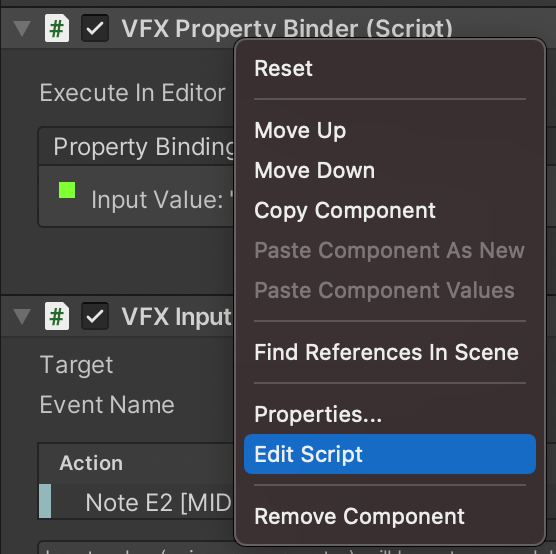The width and height of the screenshot is (556, 554).
Task: Select the Input Value property binding row
Action: pyautogui.click(x=136, y=196)
